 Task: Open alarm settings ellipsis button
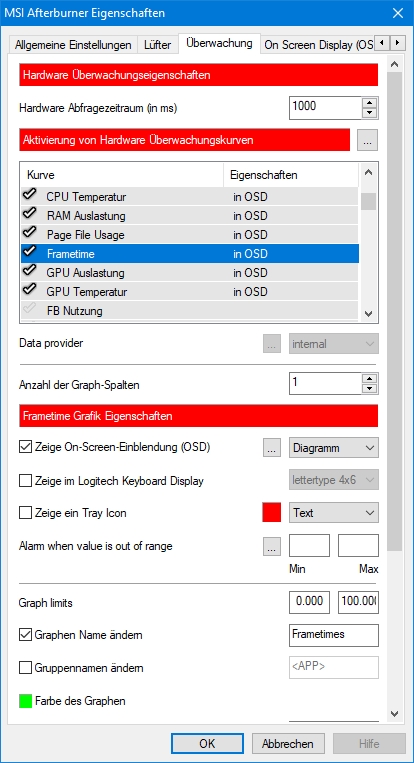tap(272, 546)
